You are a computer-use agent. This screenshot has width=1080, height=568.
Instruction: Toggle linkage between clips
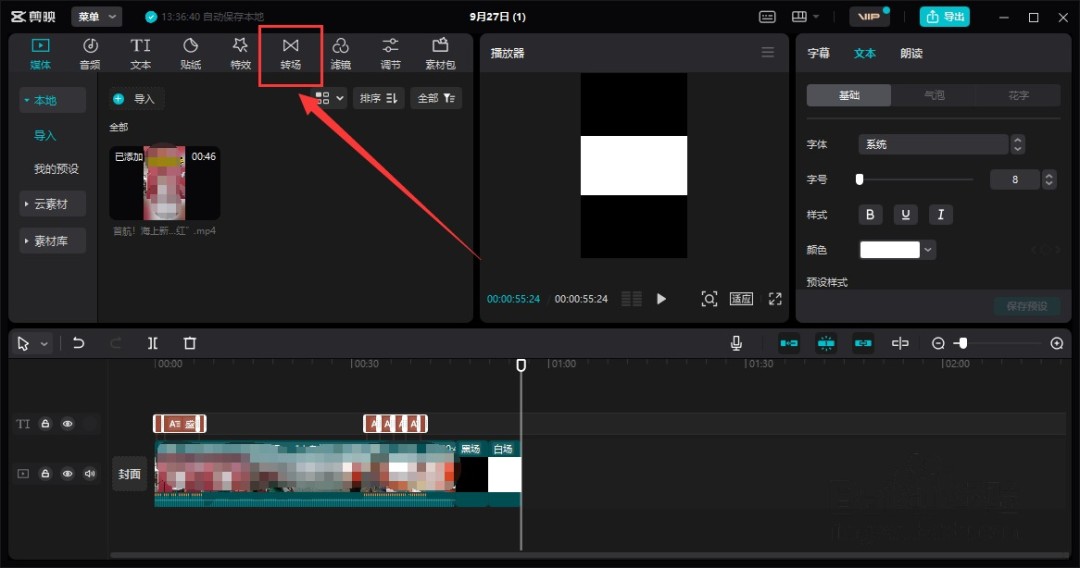click(863, 343)
